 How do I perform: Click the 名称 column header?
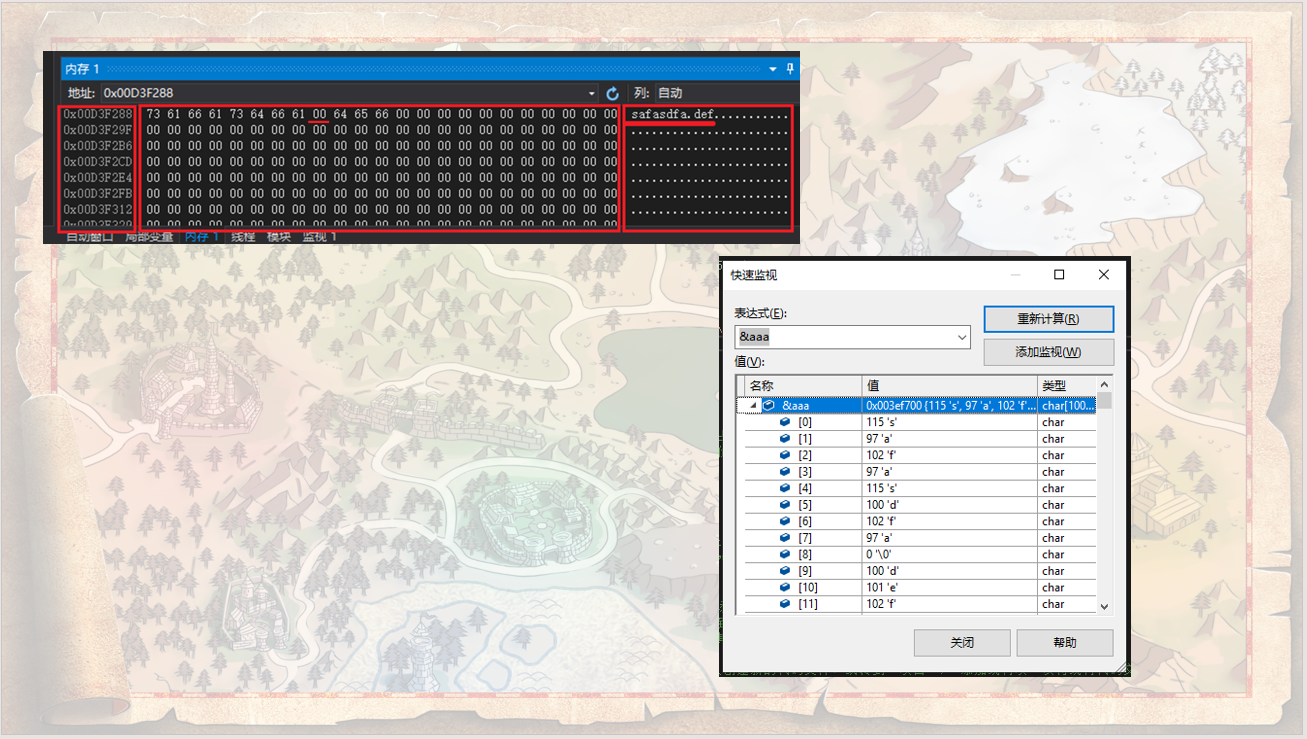(x=804, y=386)
